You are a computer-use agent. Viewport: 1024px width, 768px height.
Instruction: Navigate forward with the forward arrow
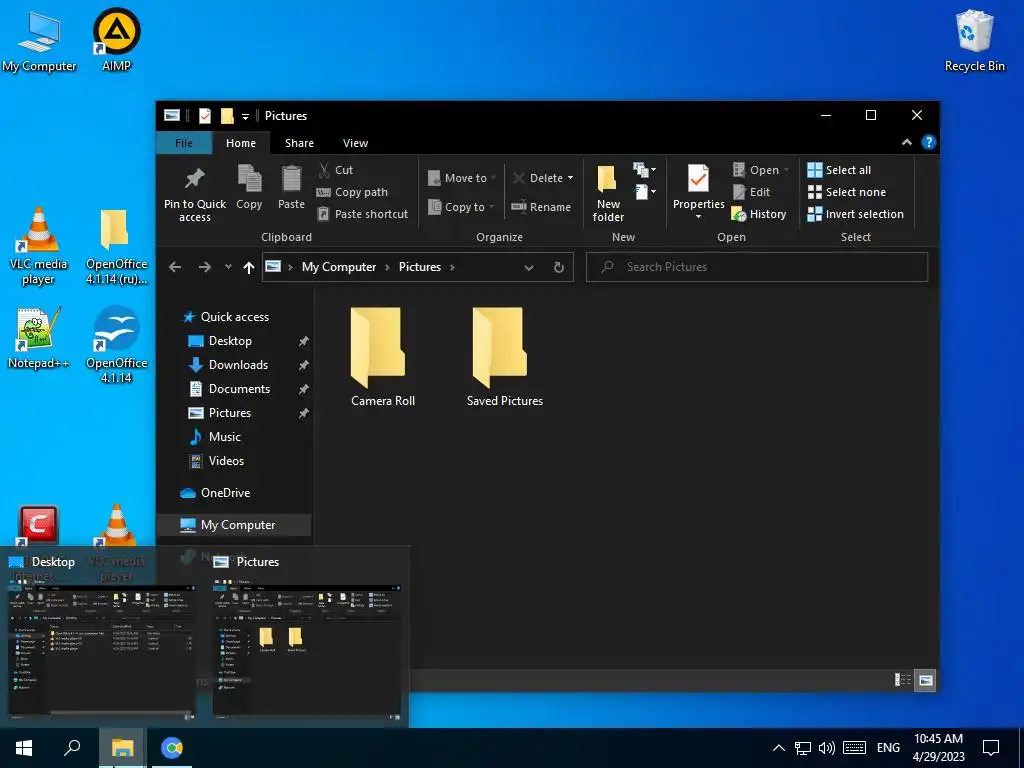pos(204,267)
